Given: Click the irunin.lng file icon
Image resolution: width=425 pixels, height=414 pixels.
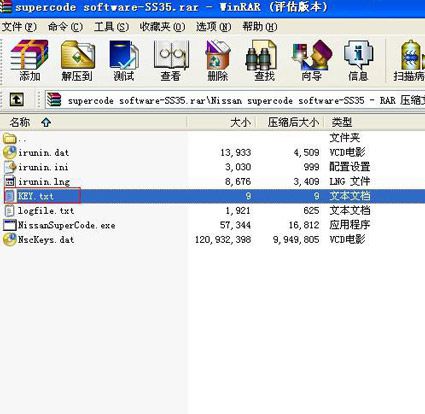Looking at the screenshot, I should 10,182.
